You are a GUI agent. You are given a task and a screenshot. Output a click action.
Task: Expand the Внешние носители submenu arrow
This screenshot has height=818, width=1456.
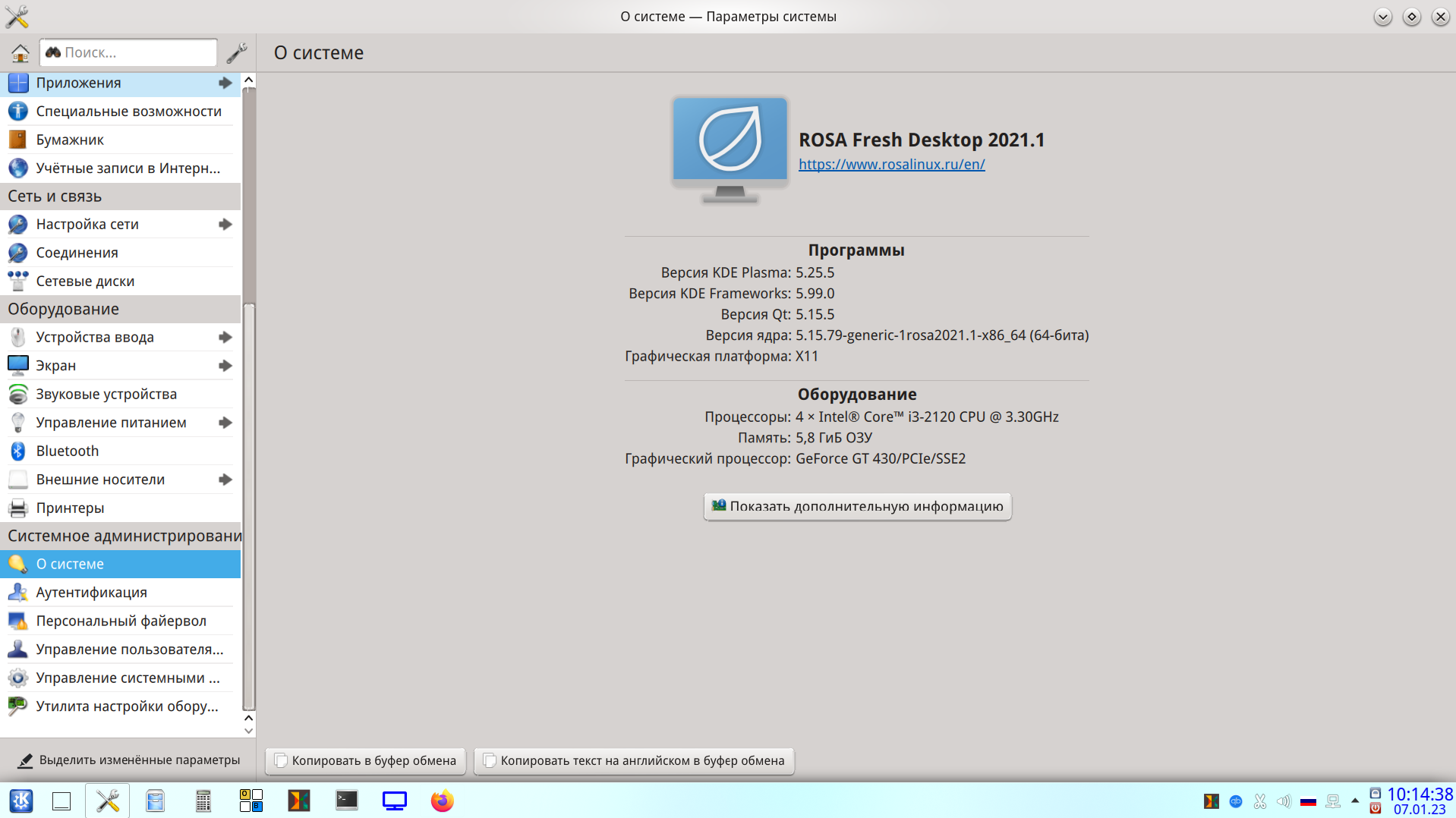click(x=225, y=480)
